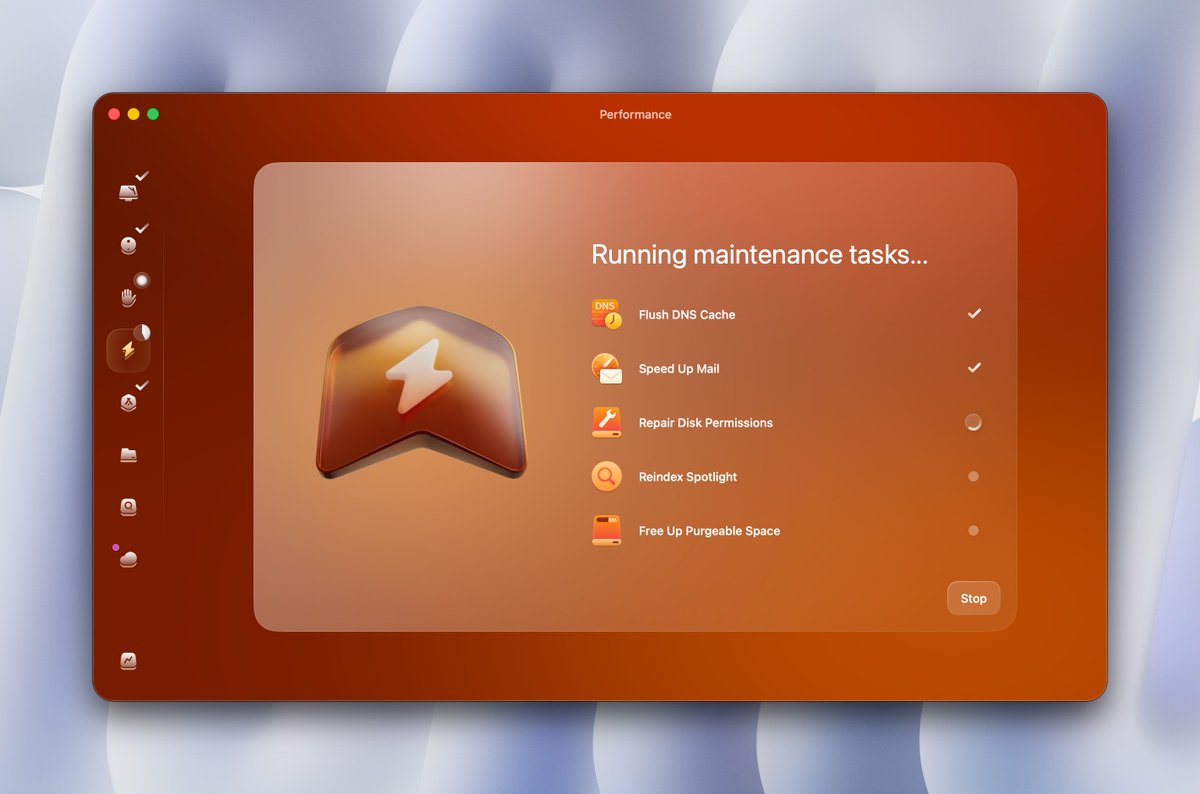Viewport: 1200px width, 794px height.
Task: Click the Reindex Spotlight magnifier icon
Action: (x=606, y=476)
